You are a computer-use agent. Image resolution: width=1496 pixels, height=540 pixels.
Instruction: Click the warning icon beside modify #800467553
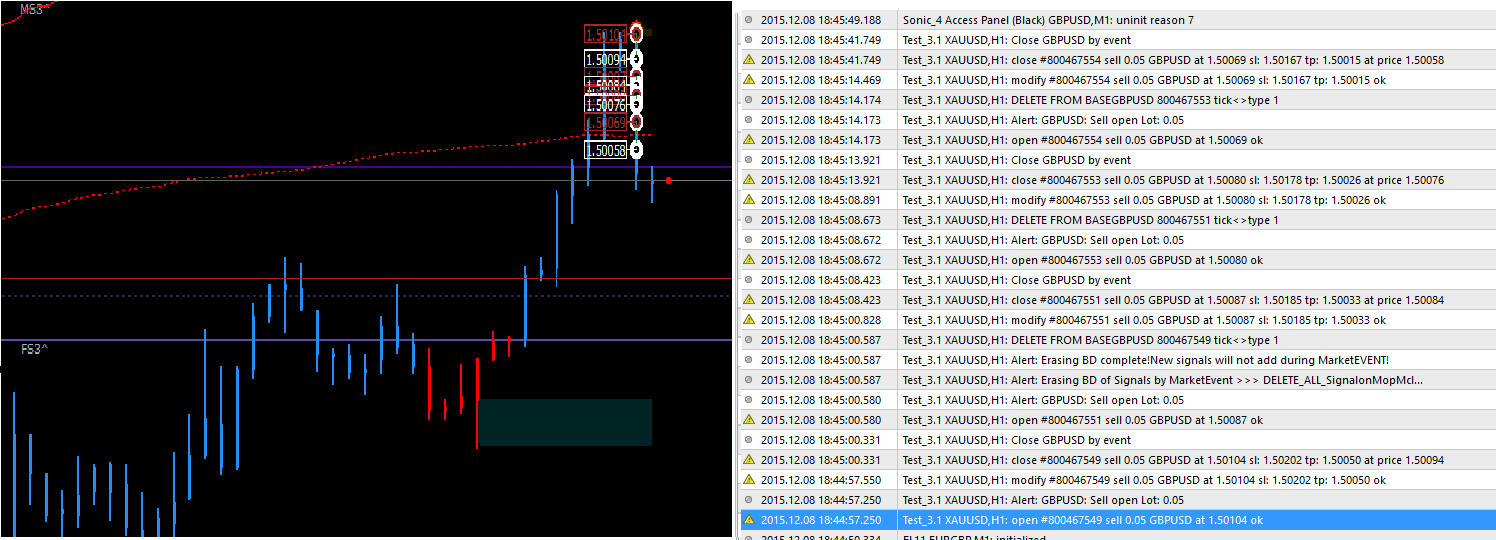point(748,200)
